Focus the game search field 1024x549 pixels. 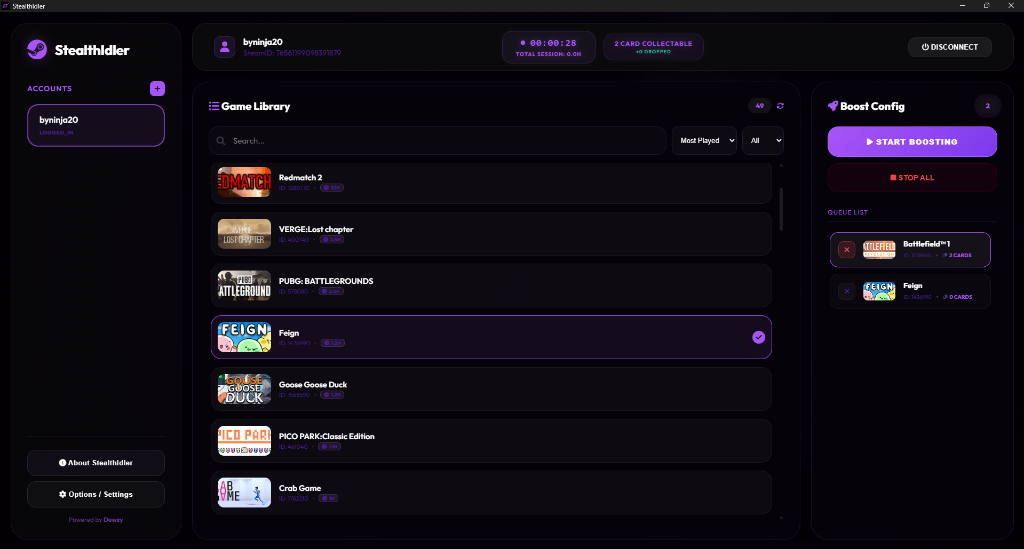click(x=438, y=141)
